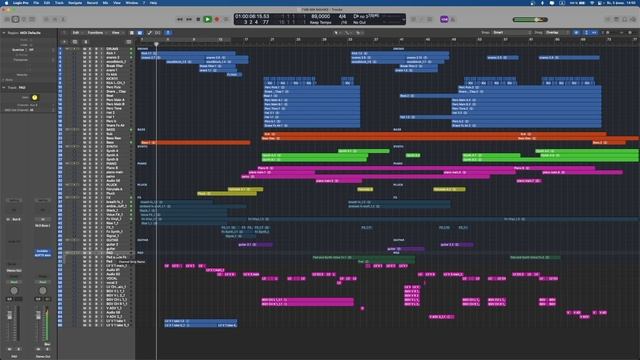The height and width of the screenshot is (360, 640).
Task: Click the Vertical Auto Zoom button
Action: tap(586, 33)
